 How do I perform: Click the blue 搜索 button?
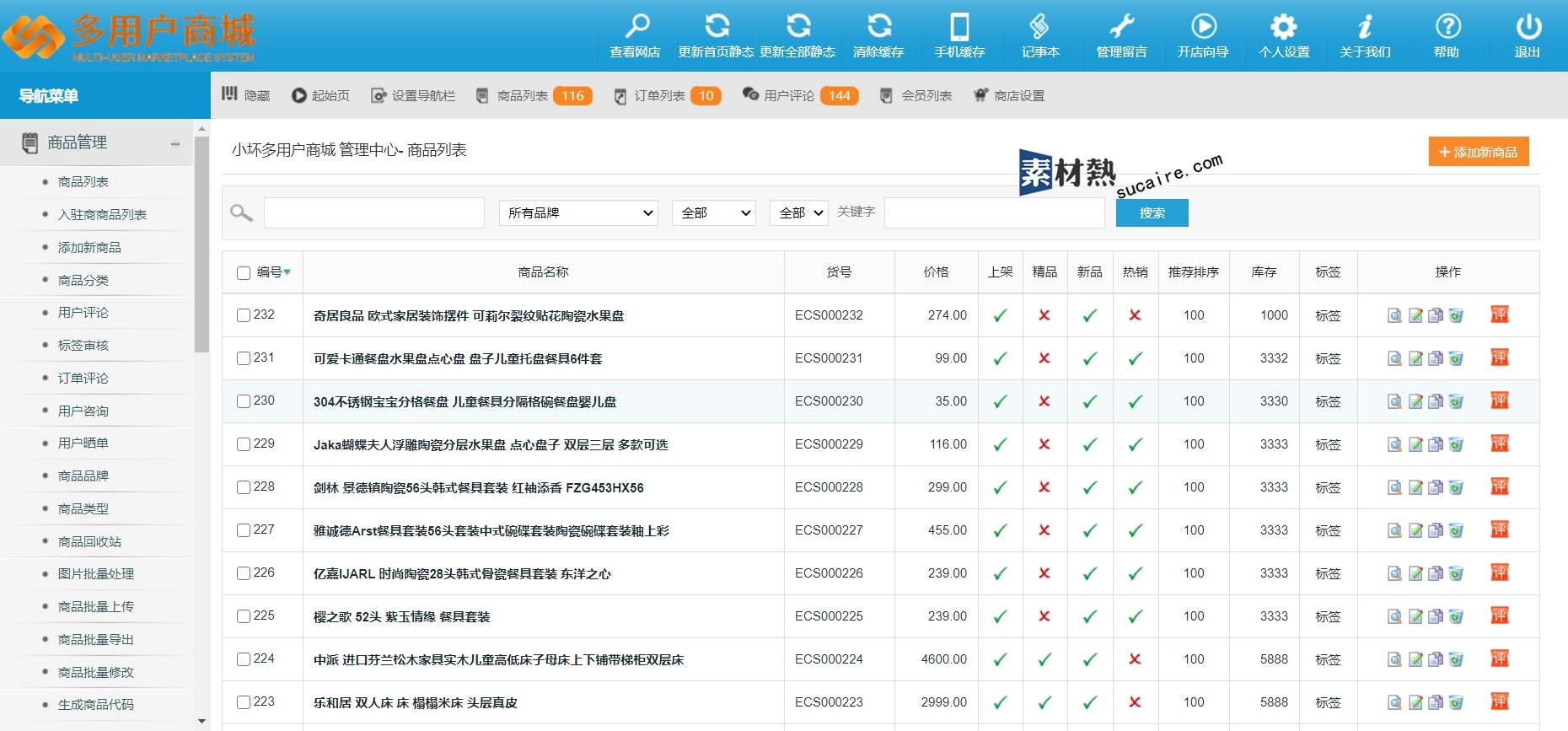[1152, 213]
